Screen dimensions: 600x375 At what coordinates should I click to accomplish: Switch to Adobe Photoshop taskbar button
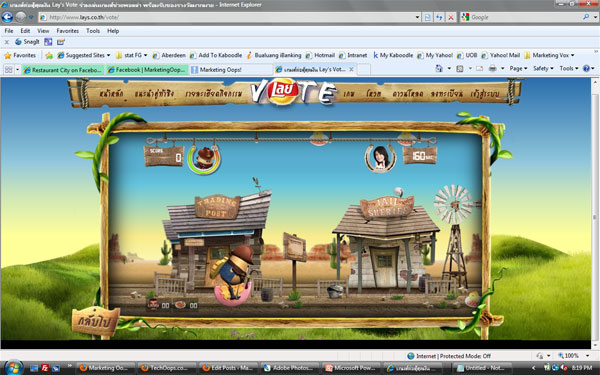290,368
